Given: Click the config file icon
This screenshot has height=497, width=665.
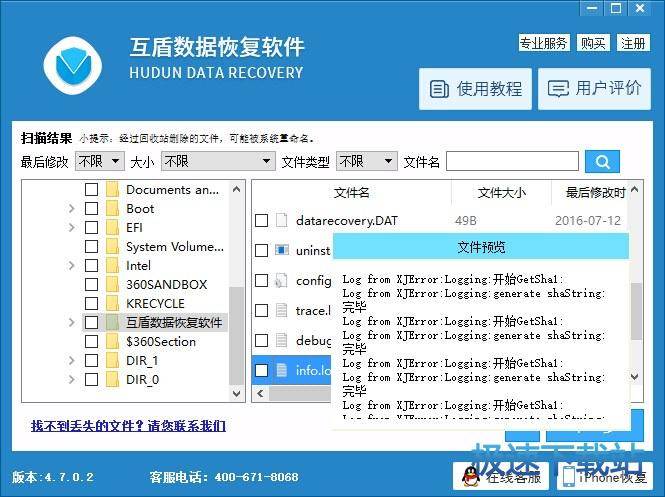Looking at the screenshot, I should (281, 280).
